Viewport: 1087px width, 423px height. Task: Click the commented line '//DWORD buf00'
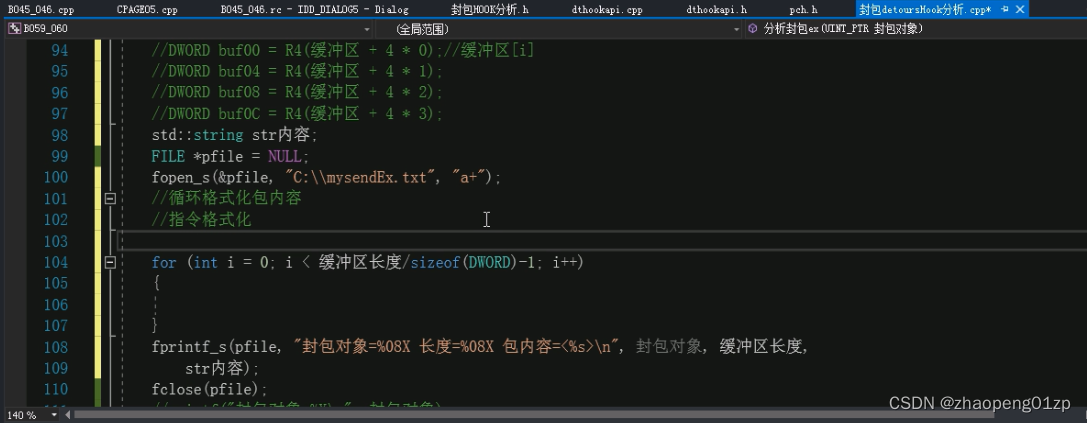click(x=342, y=51)
